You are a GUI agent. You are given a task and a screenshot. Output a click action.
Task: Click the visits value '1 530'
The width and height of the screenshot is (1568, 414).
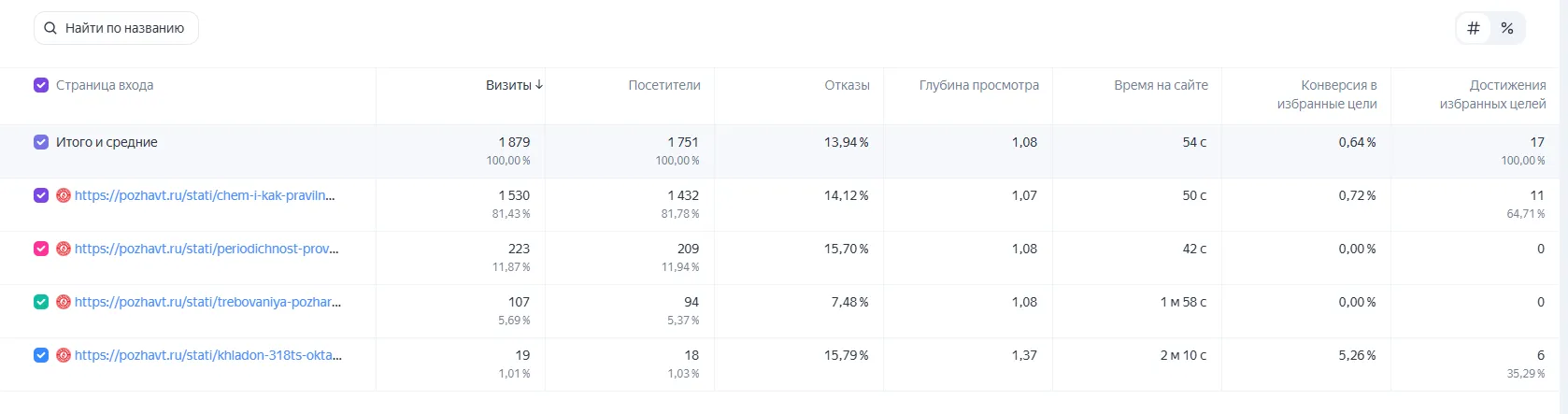[514, 195]
